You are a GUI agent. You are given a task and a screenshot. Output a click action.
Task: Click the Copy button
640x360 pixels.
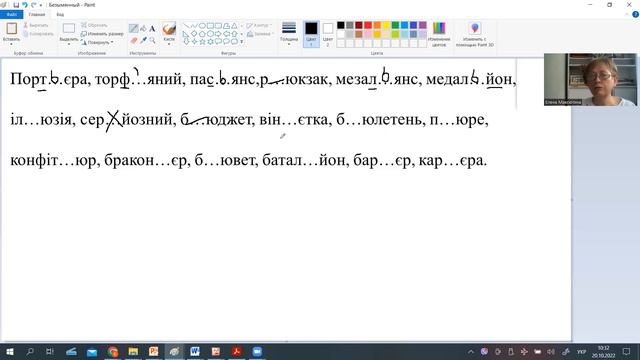(x=38, y=34)
